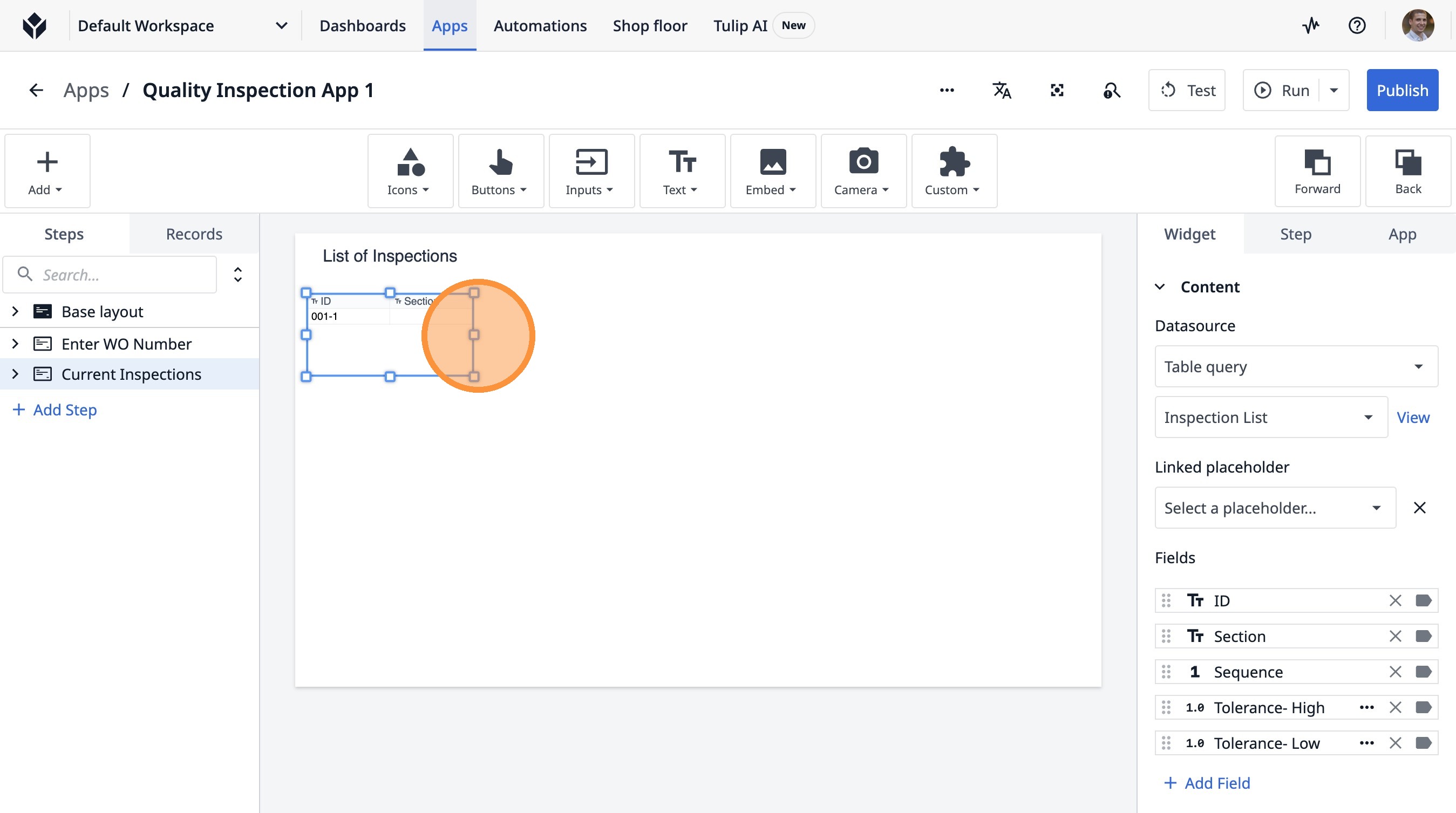
Task: Open the Custom widget puzzle menu
Action: pos(954,171)
